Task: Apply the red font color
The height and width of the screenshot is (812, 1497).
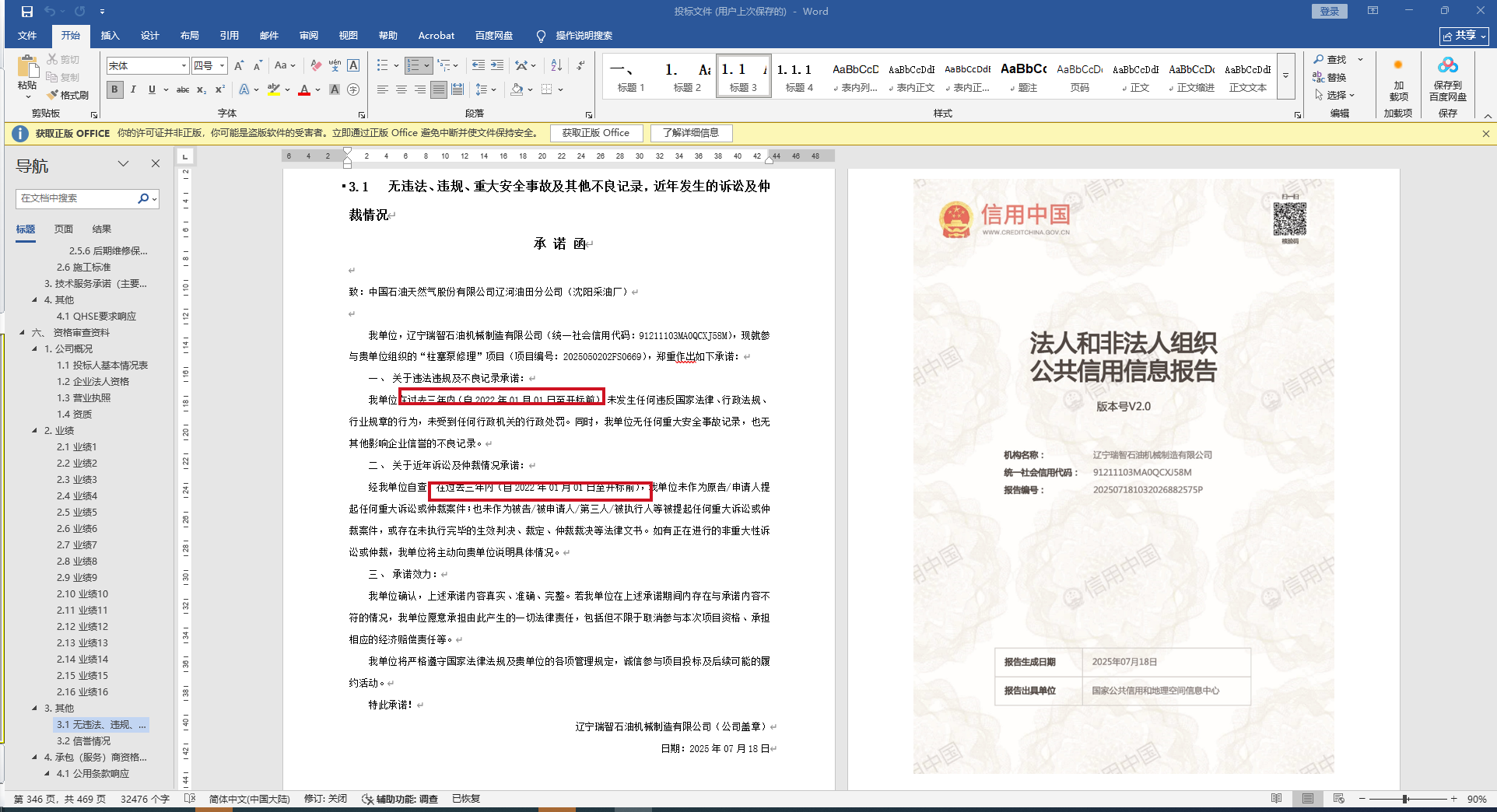Action: [304, 89]
